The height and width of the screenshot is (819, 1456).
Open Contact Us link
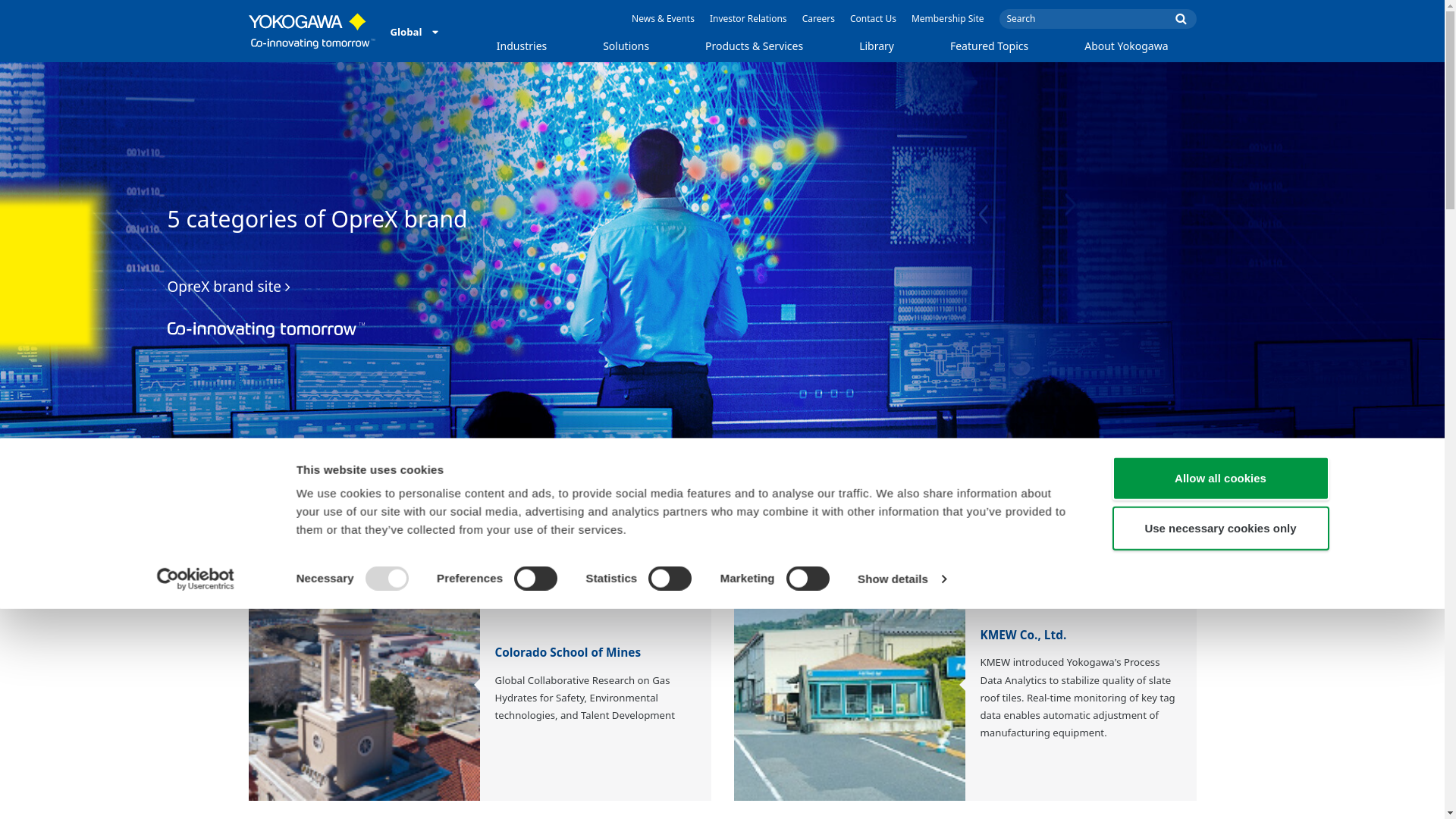coord(873,19)
